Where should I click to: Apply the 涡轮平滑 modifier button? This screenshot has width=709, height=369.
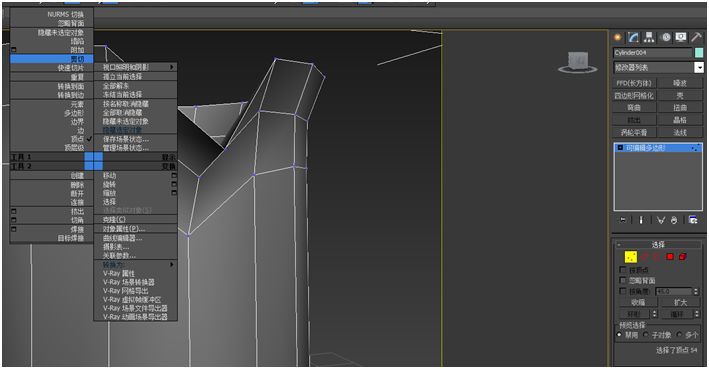(634, 132)
